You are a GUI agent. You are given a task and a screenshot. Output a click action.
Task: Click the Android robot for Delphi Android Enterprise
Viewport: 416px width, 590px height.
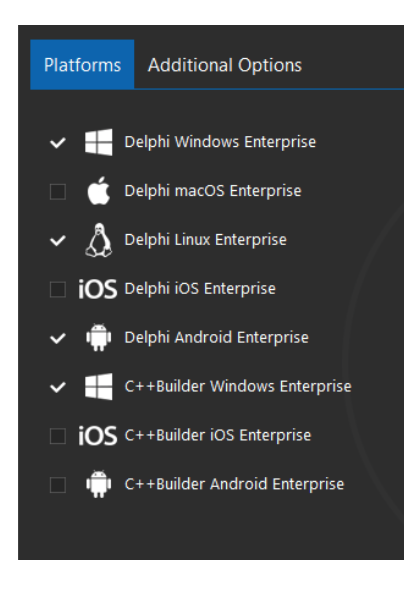(x=99, y=338)
